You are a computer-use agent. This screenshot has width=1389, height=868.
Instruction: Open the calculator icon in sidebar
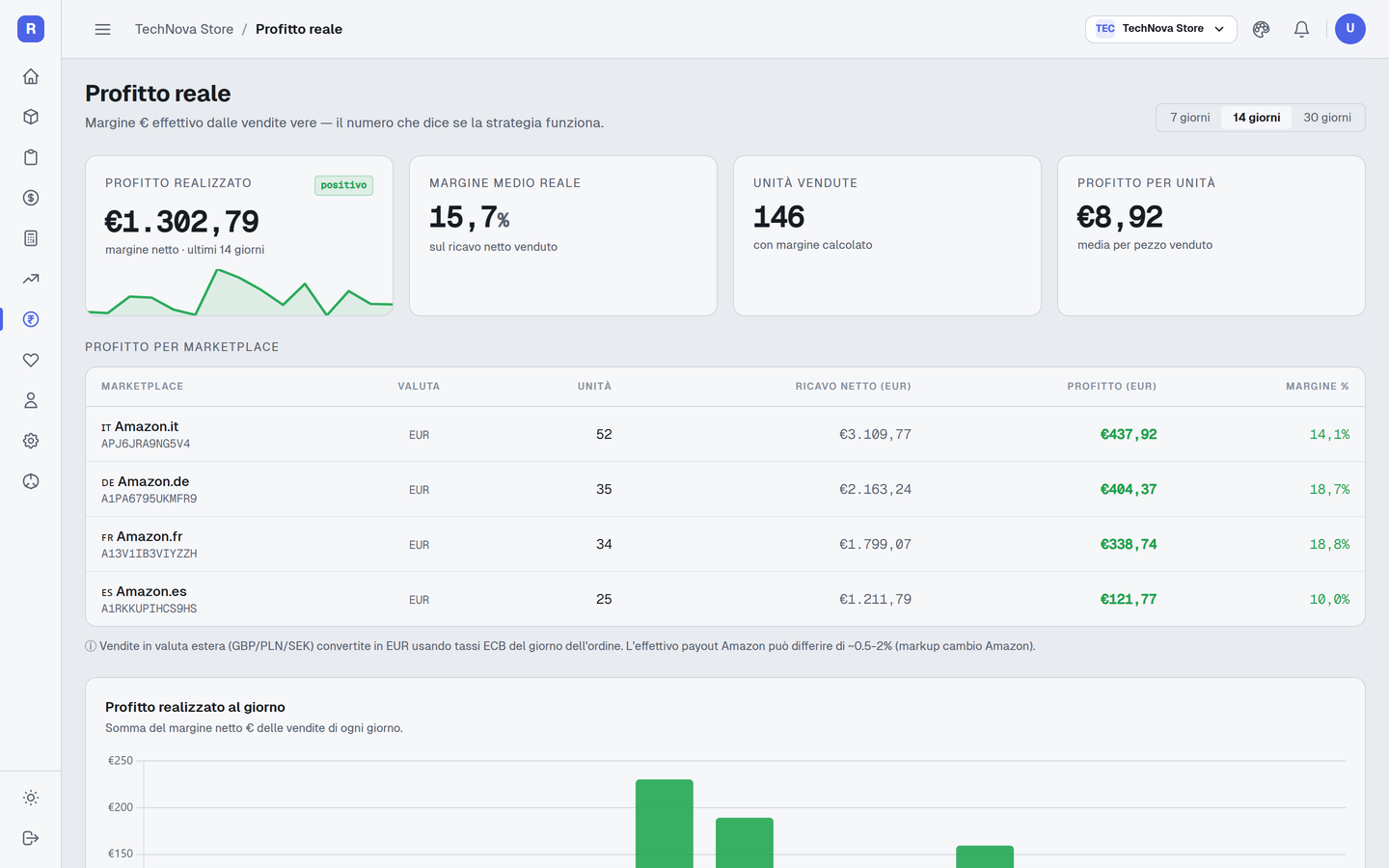coord(31,238)
